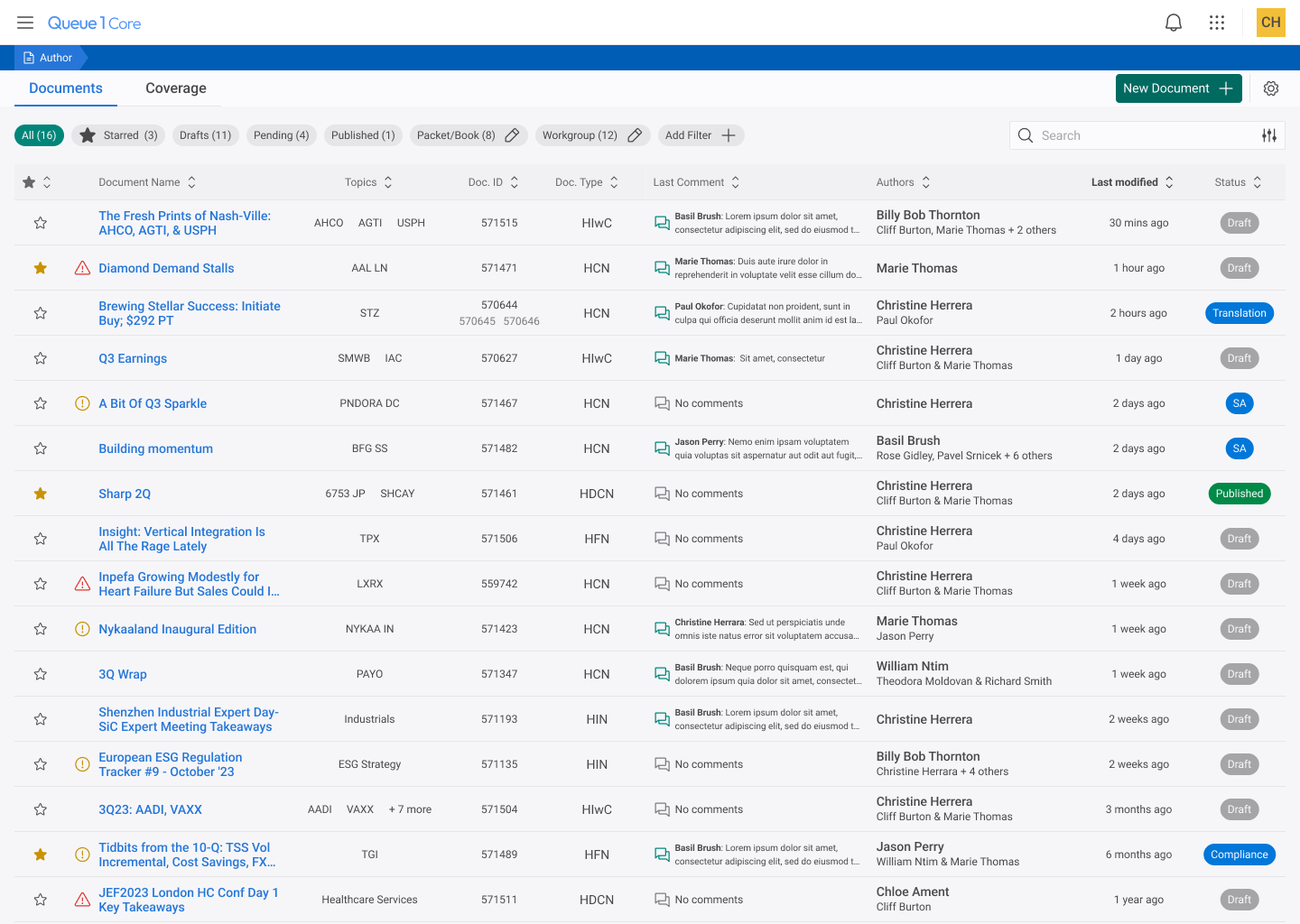The height and width of the screenshot is (924, 1300).
Task: Click warning triangle on JEF2023 London row
Action: pyautogui.click(x=82, y=900)
